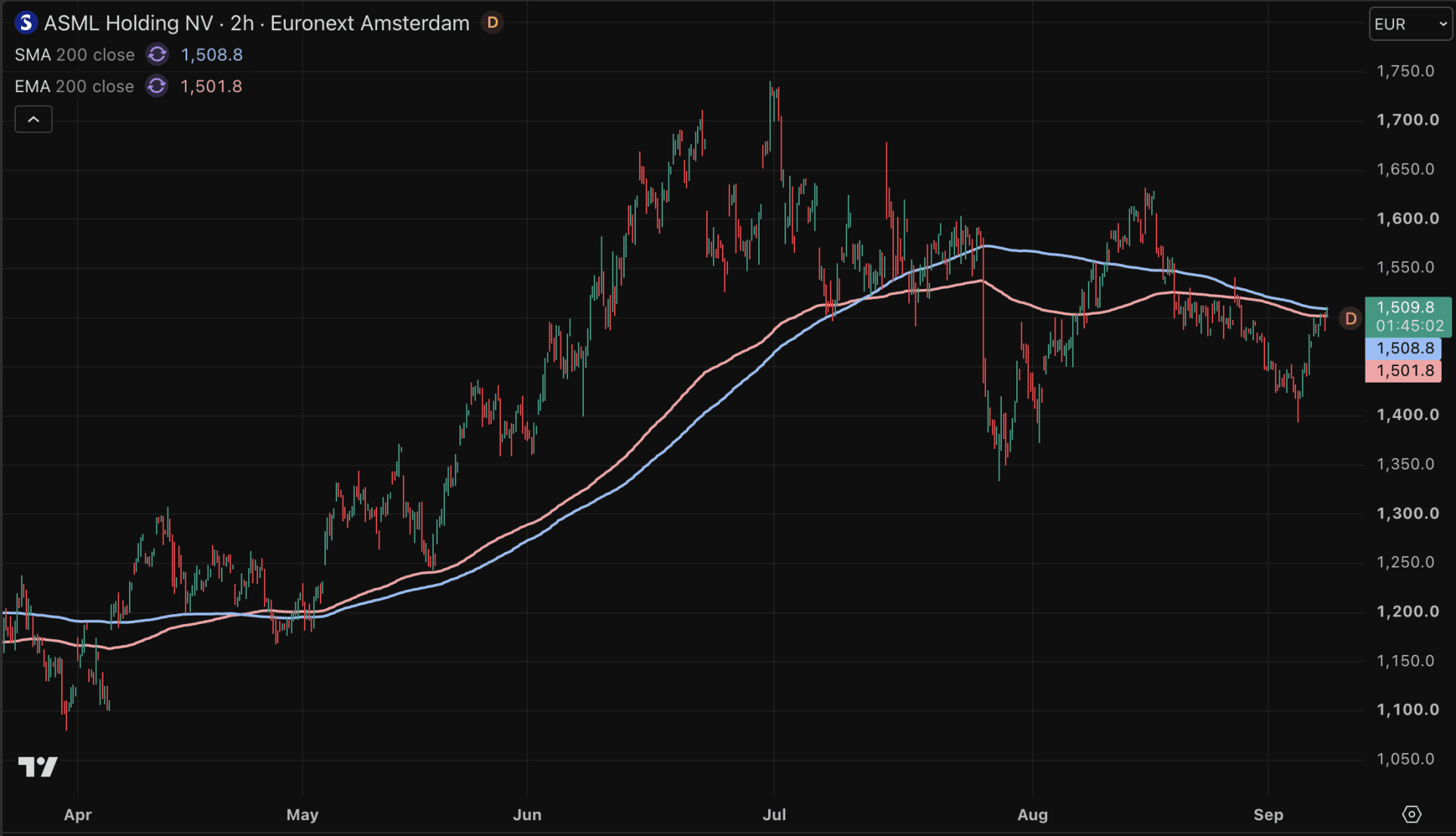Select the SMA 200 close indicator label
This screenshot has height=836, width=1456.
pos(75,55)
